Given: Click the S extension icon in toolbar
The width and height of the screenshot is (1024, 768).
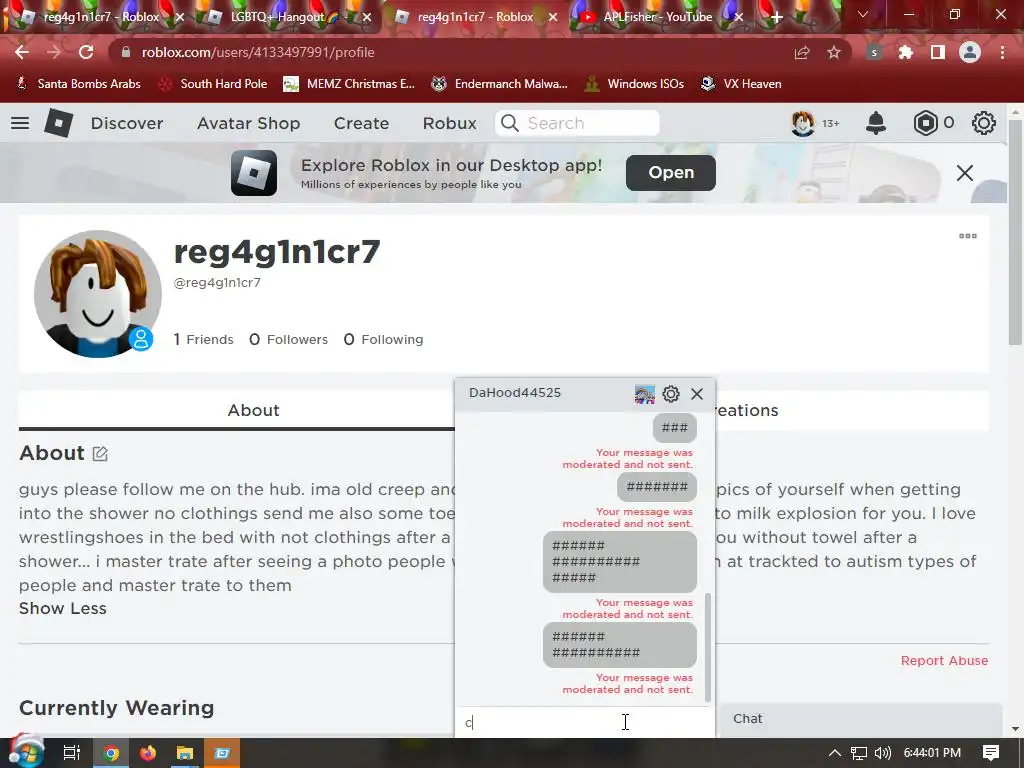Looking at the screenshot, I should tap(874, 52).
